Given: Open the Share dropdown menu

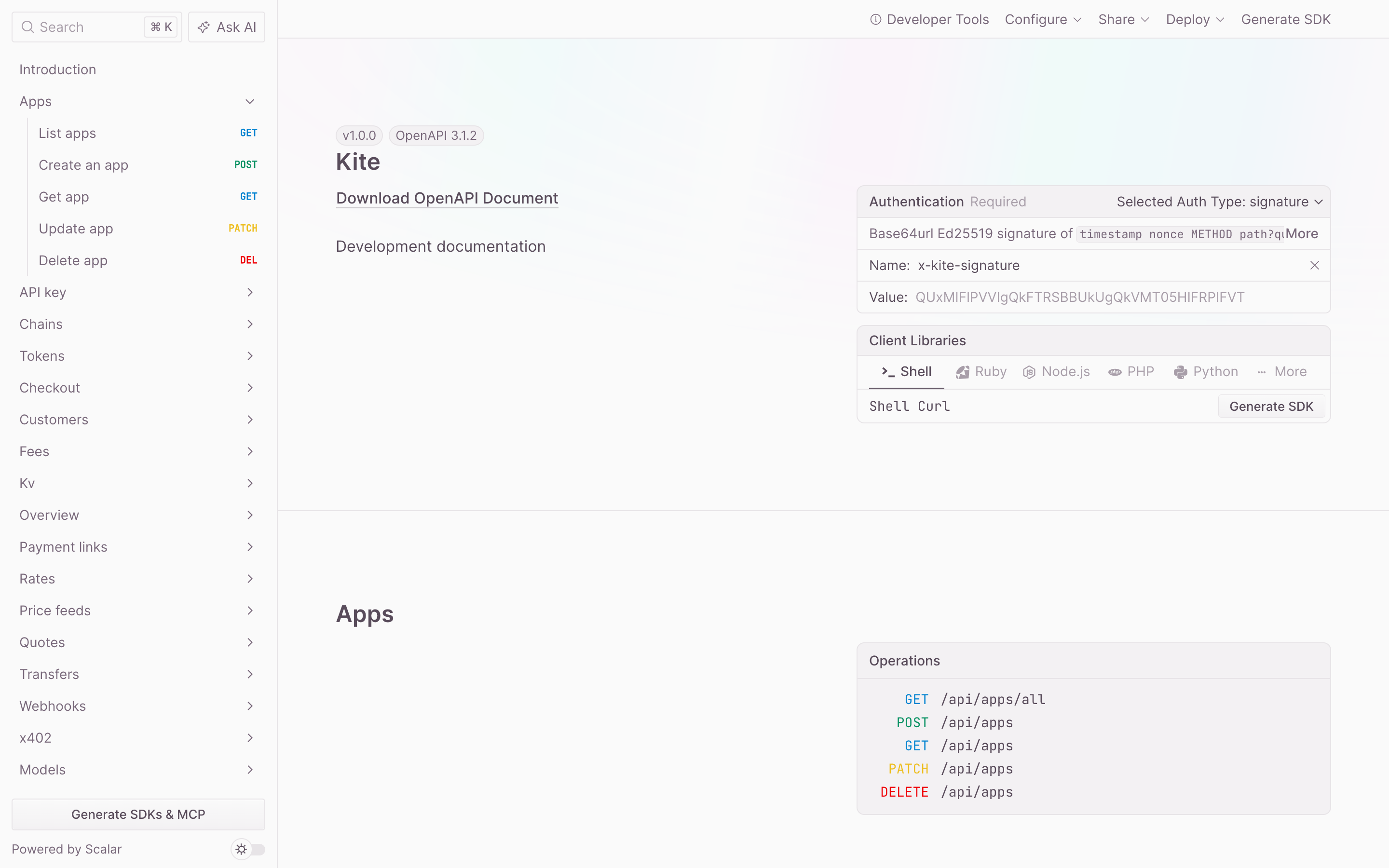Looking at the screenshot, I should (1123, 19).
